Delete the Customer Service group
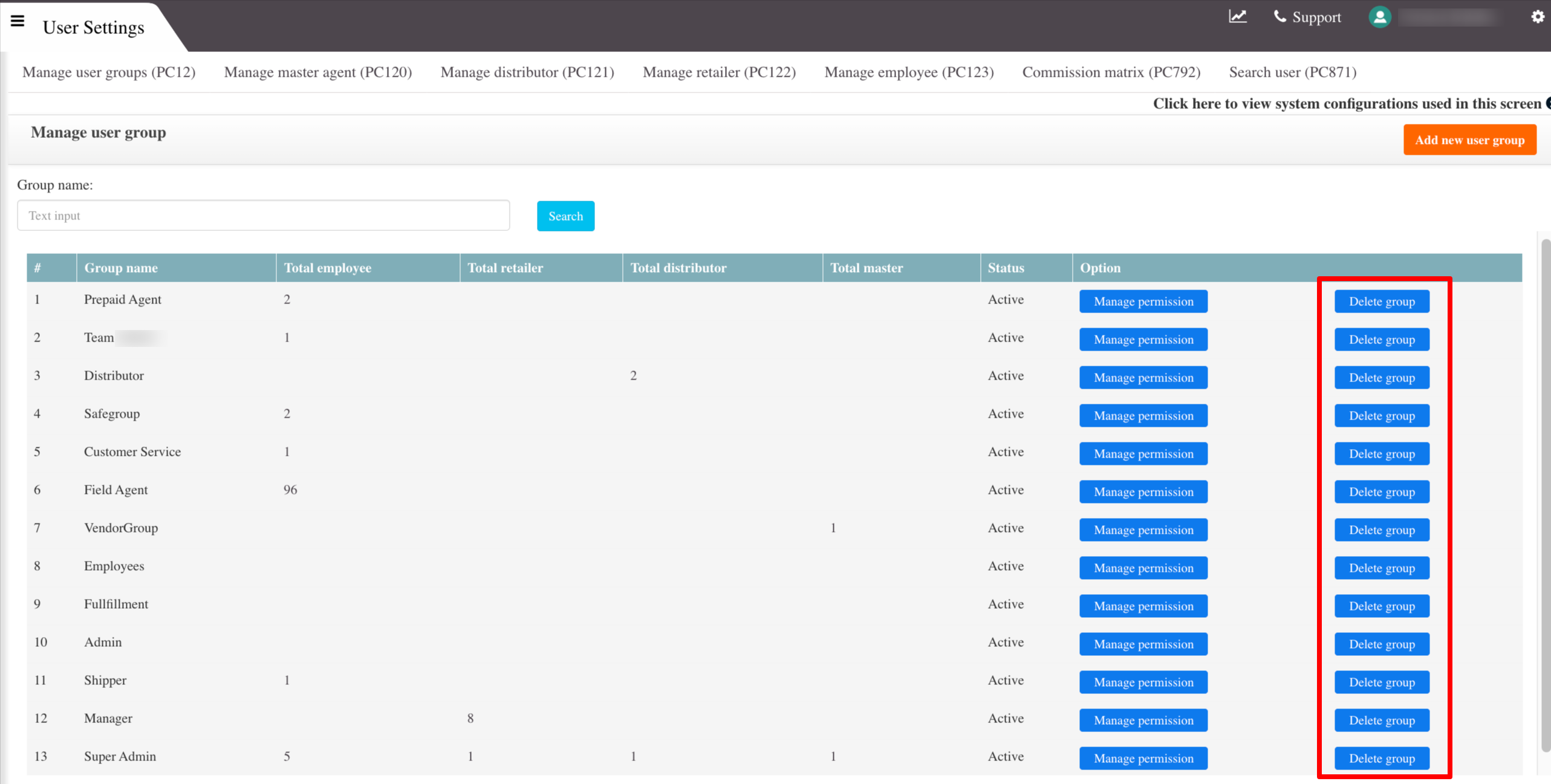 coord(1382,453)
